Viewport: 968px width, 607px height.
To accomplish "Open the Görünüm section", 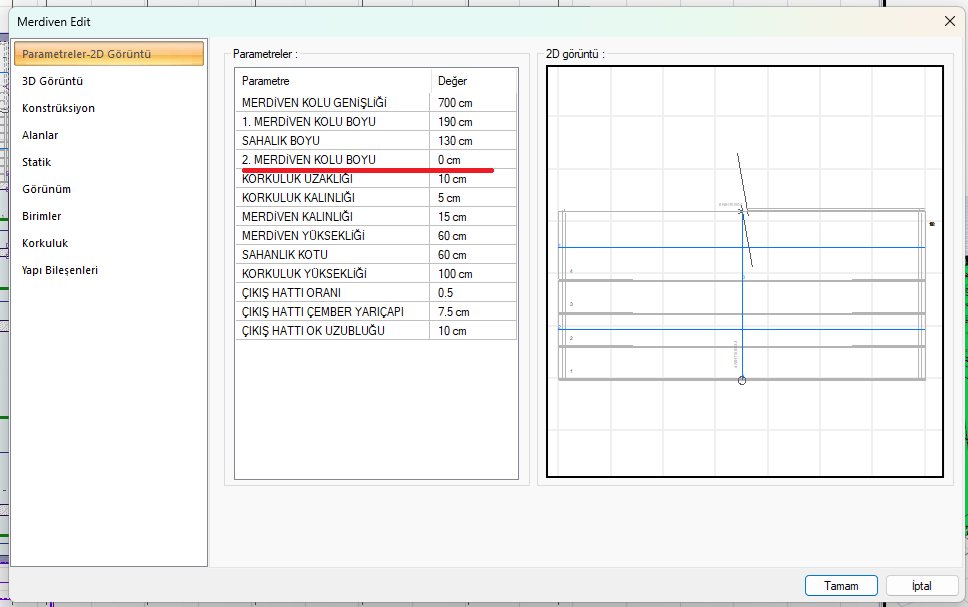I will click(46, 189).
